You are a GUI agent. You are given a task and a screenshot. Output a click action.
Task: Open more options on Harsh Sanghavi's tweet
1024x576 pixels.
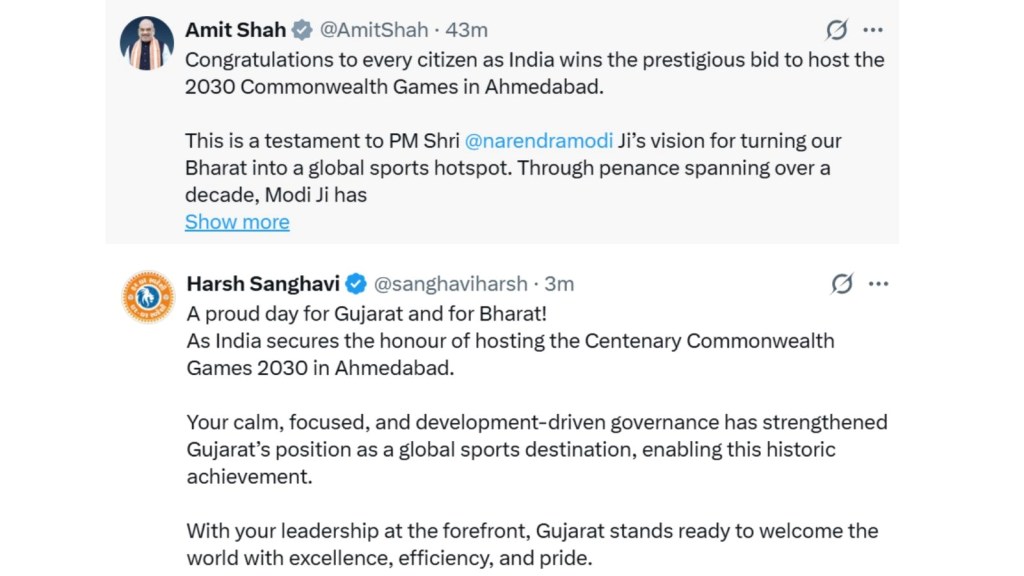tap(878, 283)
